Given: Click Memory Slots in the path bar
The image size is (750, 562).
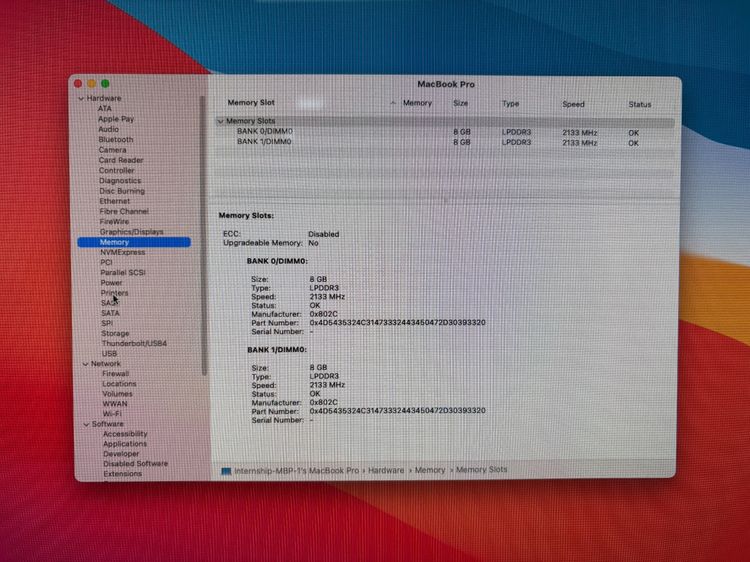Looking at the screenshot, I should click(481, 470).
